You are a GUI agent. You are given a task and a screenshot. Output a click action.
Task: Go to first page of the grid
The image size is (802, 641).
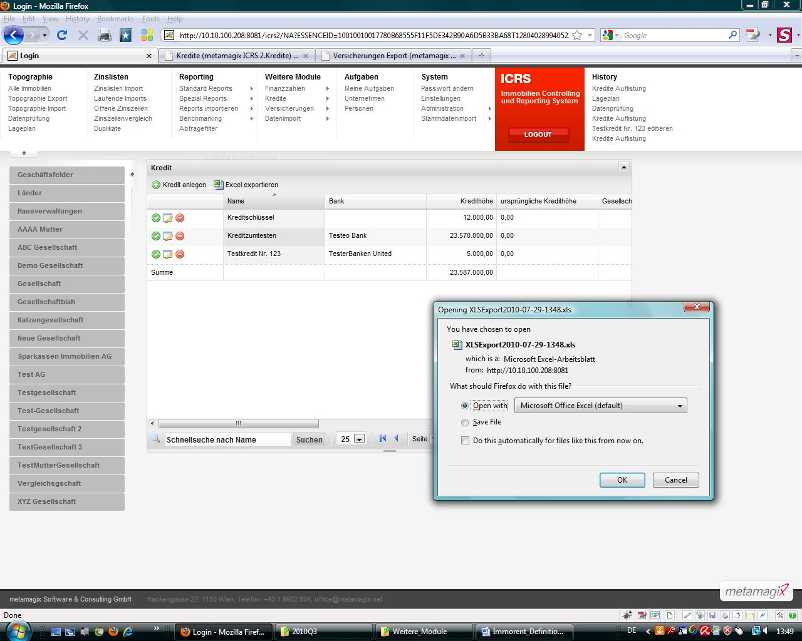pyautogui.click(x=383, y=439)
